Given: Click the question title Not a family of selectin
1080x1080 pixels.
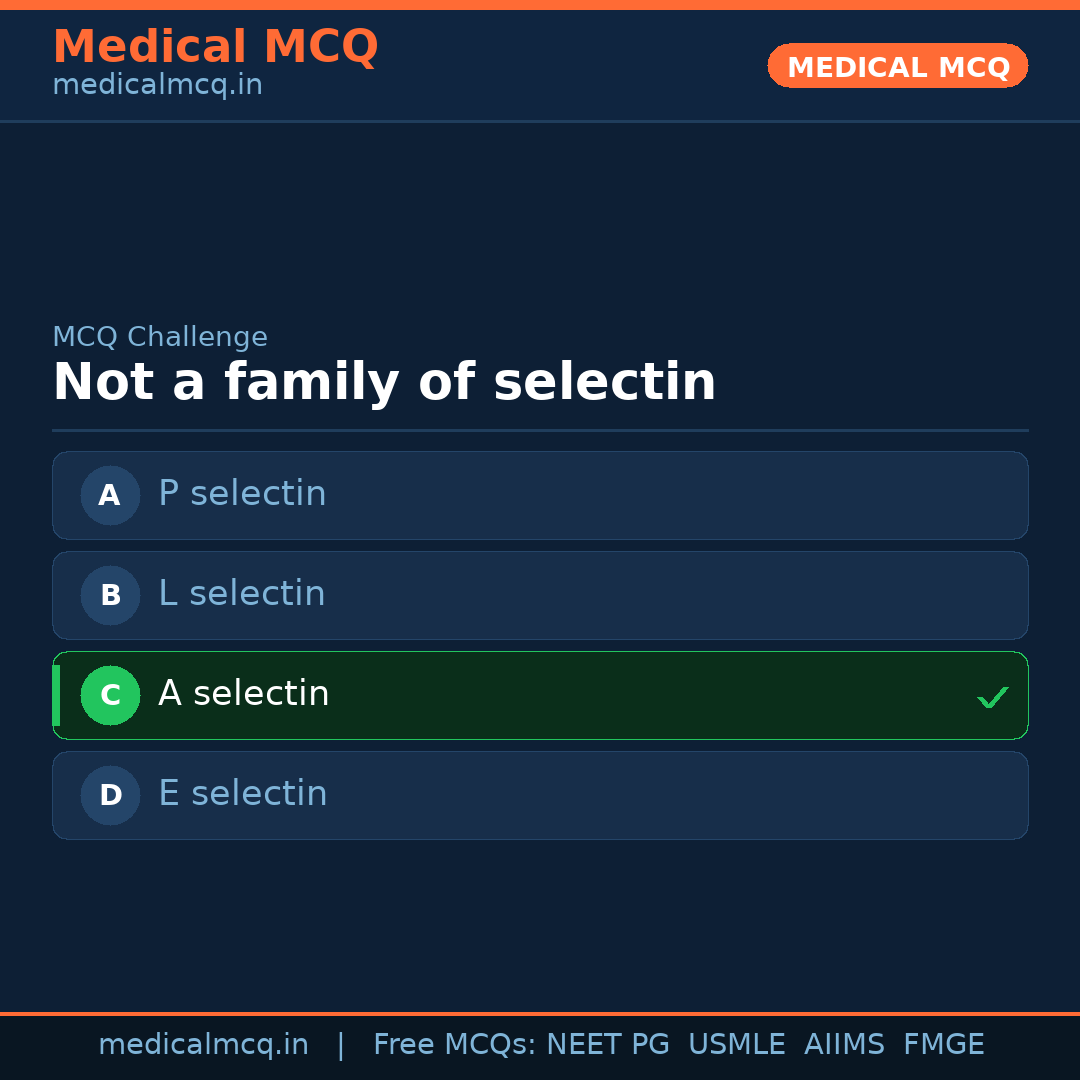Looking at the screenshot, I should point(384,381).
